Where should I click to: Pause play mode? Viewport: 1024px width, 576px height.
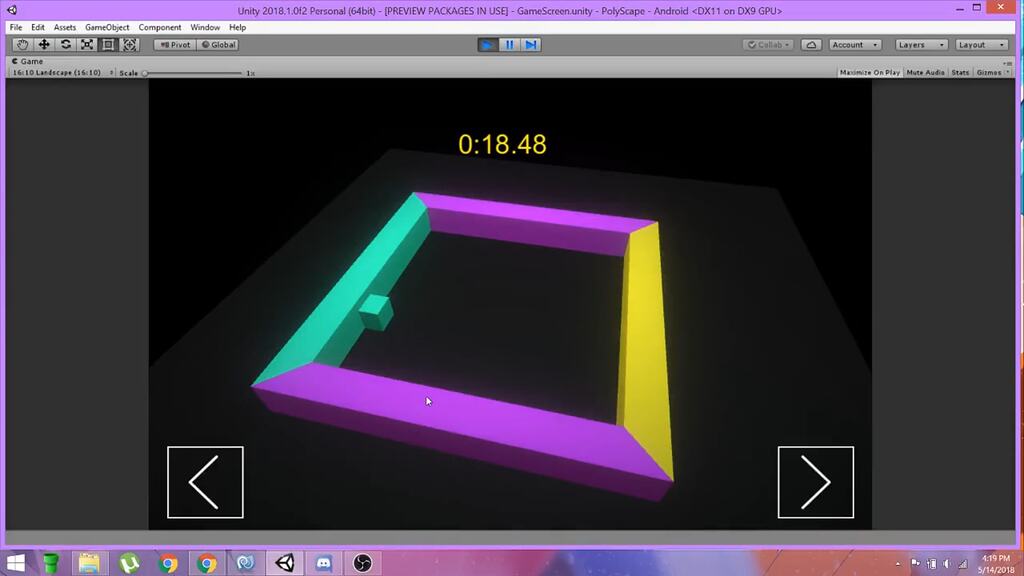pyautogui.click(x=509, y=44)
